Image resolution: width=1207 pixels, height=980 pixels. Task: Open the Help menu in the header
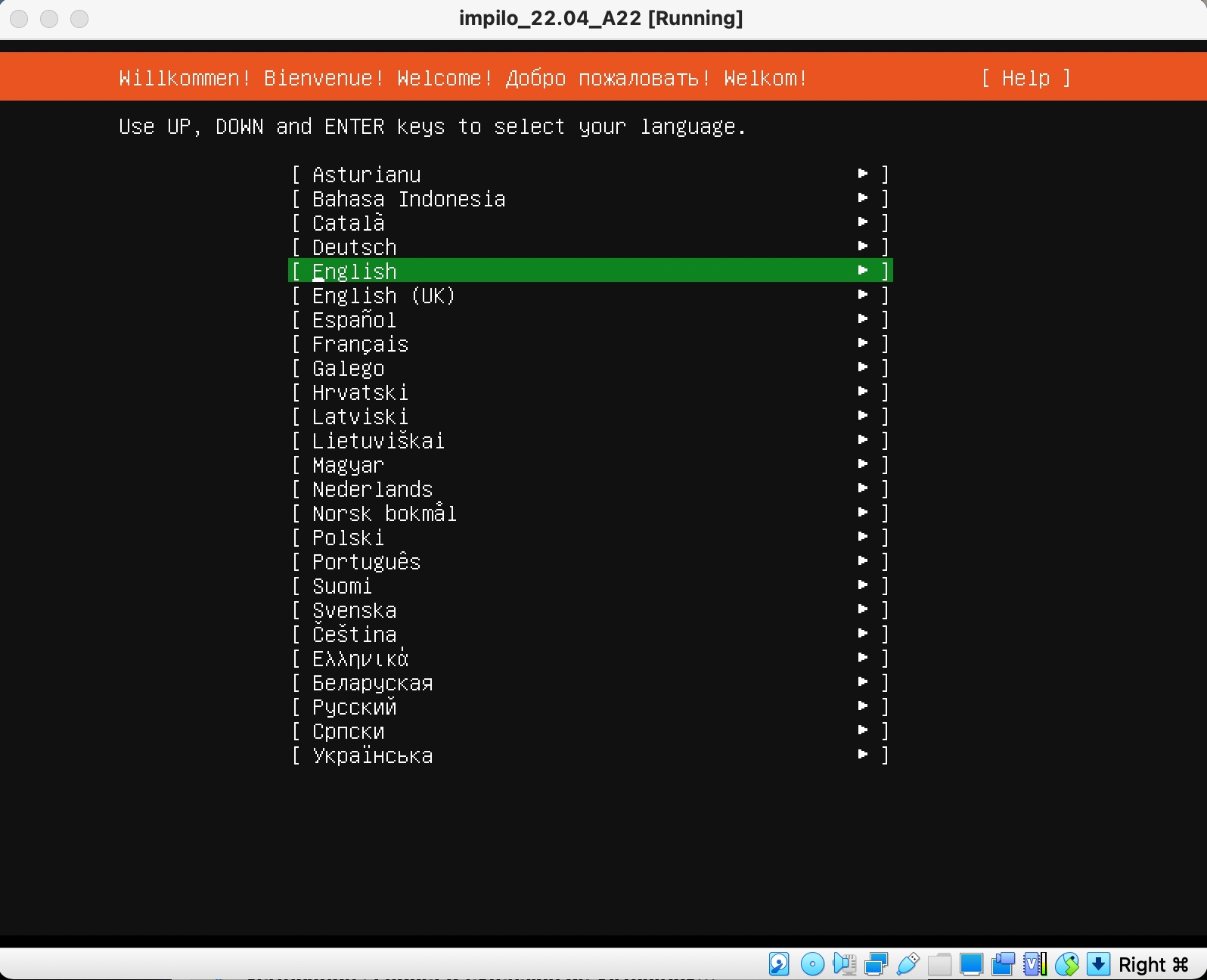1025,78
